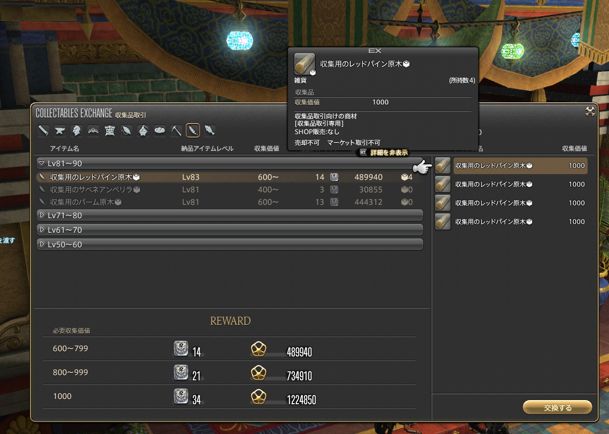Expand the Lv61~70 group
Viewport: 609px width, 434px height.
click(230, 230)
